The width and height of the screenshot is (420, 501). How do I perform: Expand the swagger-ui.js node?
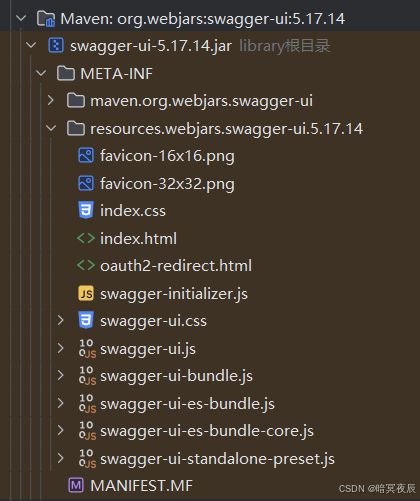61,348
